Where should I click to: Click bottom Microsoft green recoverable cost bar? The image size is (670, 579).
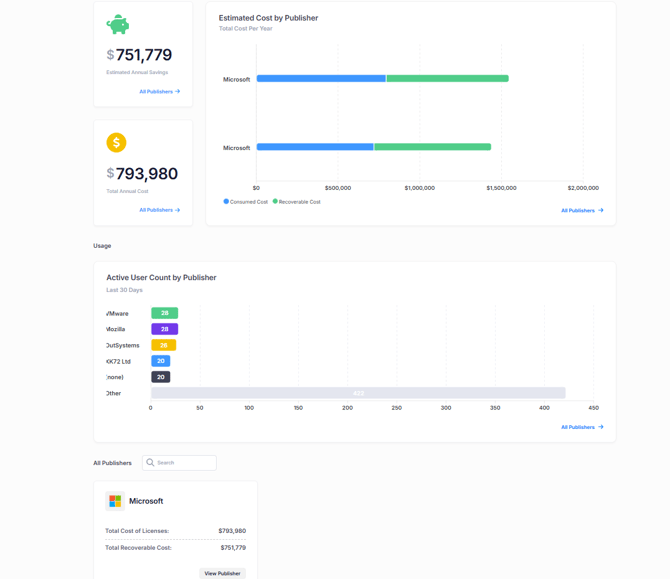click(x=432, y=147)
